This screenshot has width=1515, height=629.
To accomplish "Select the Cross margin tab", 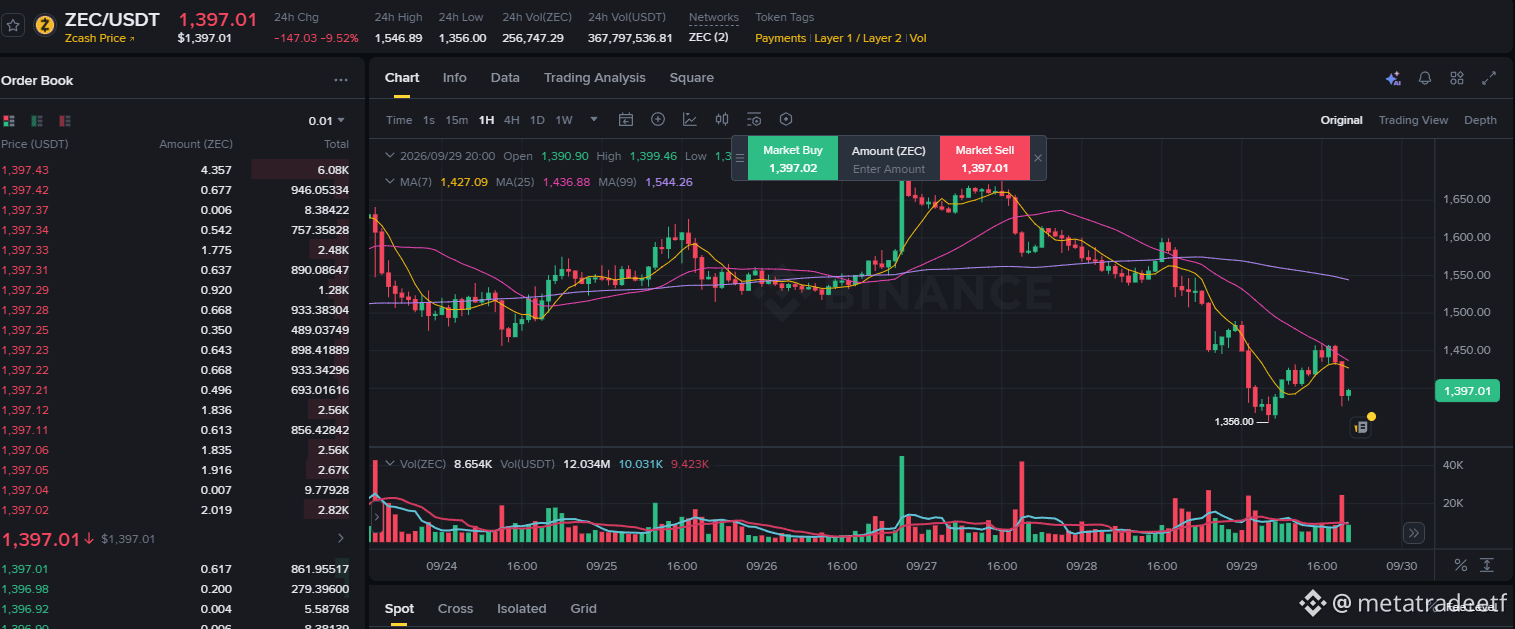I will pyautogui.click(x=455, y=608).
